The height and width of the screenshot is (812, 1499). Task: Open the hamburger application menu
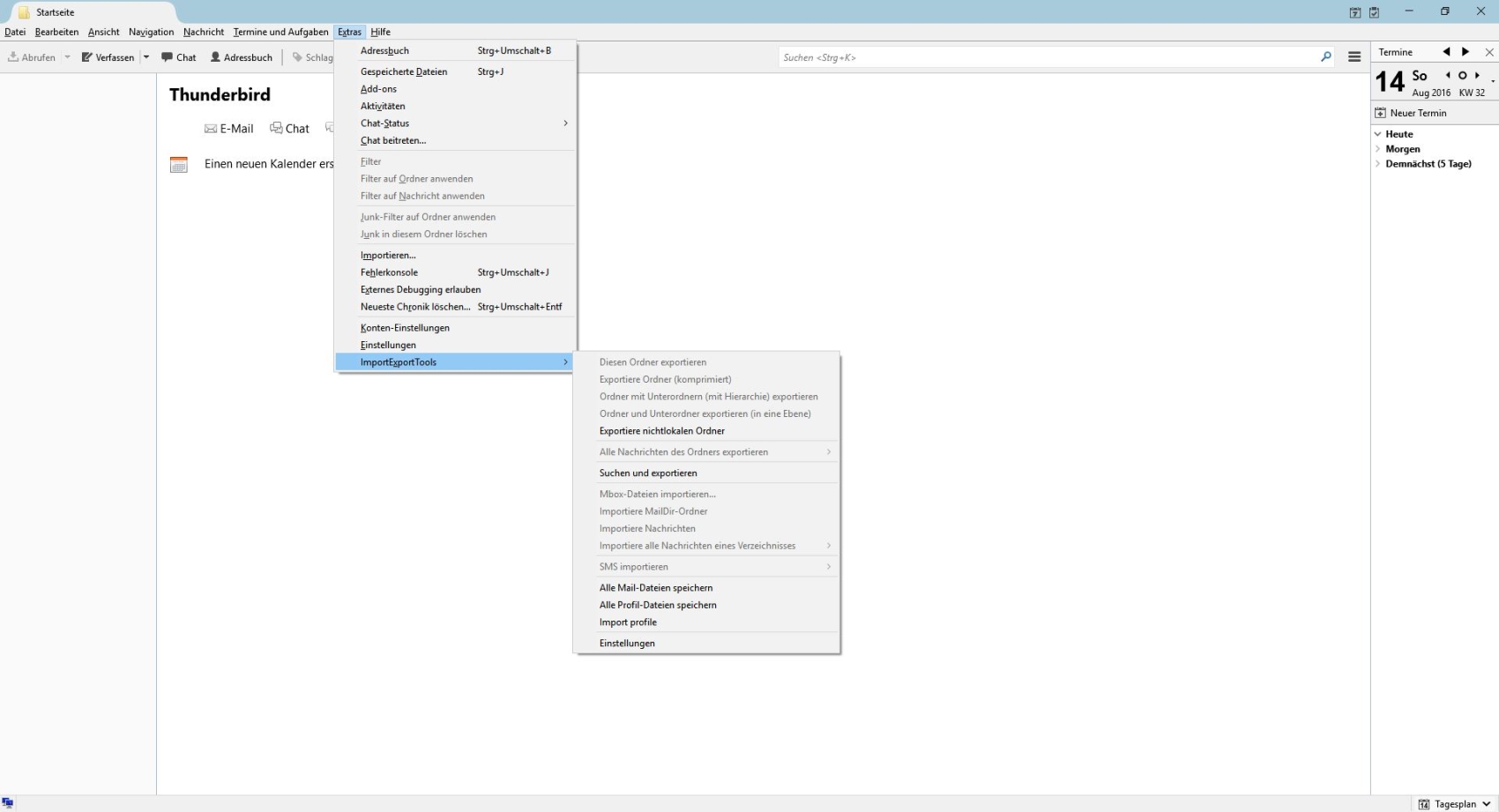click(1354, 57)
